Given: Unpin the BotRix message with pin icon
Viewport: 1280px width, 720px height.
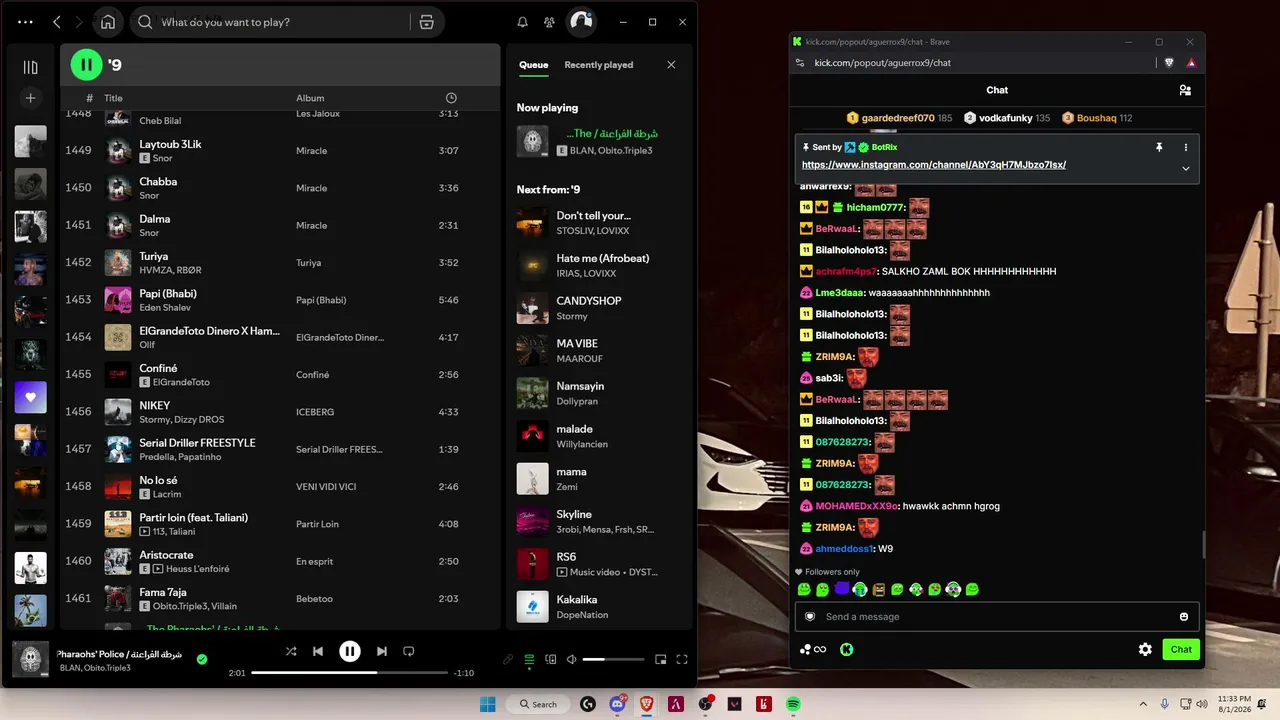Looking at the screenshot, I should click(1159, 147).
